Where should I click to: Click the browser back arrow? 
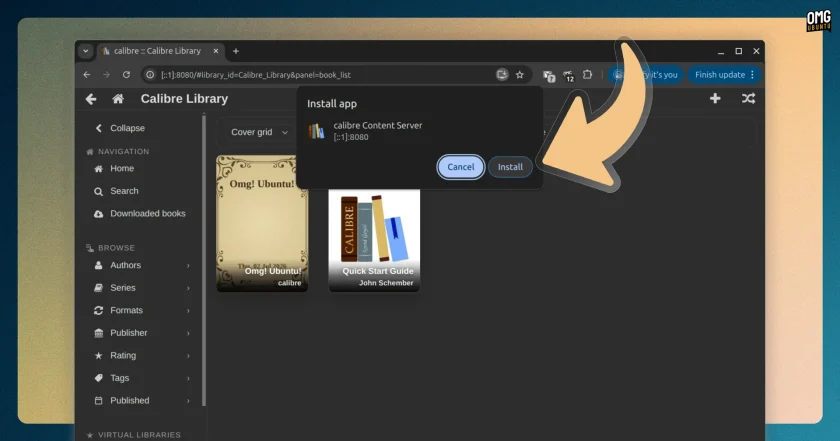pyautogui.click(x=87, y=75)
